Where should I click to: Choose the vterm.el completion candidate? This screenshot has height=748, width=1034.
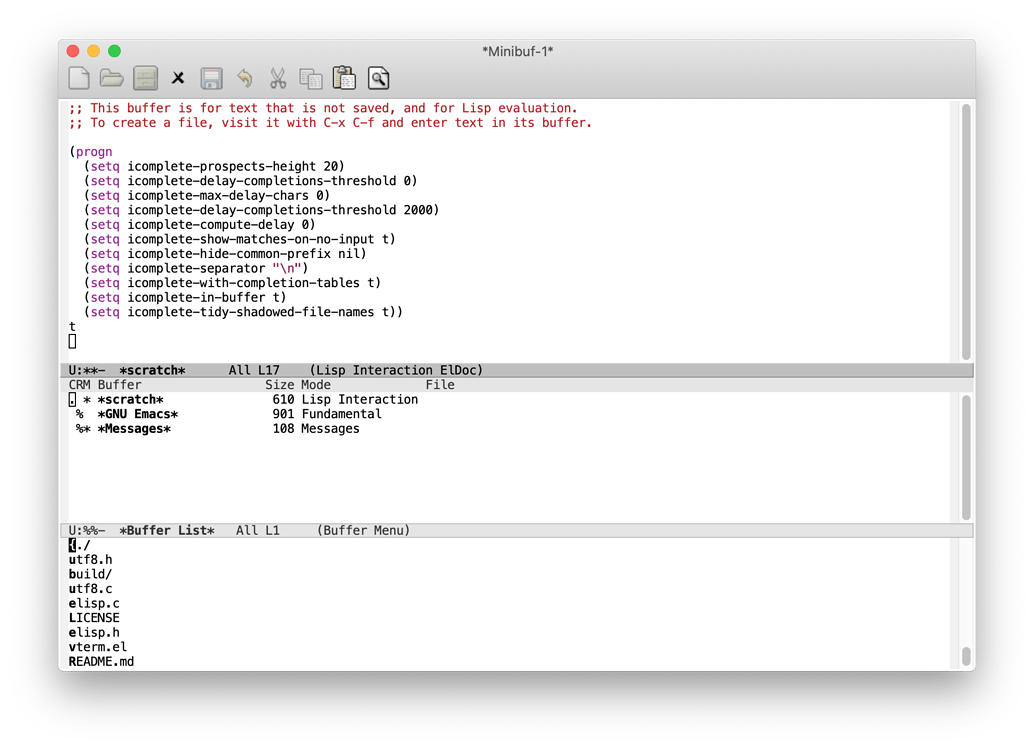(98, 647)
